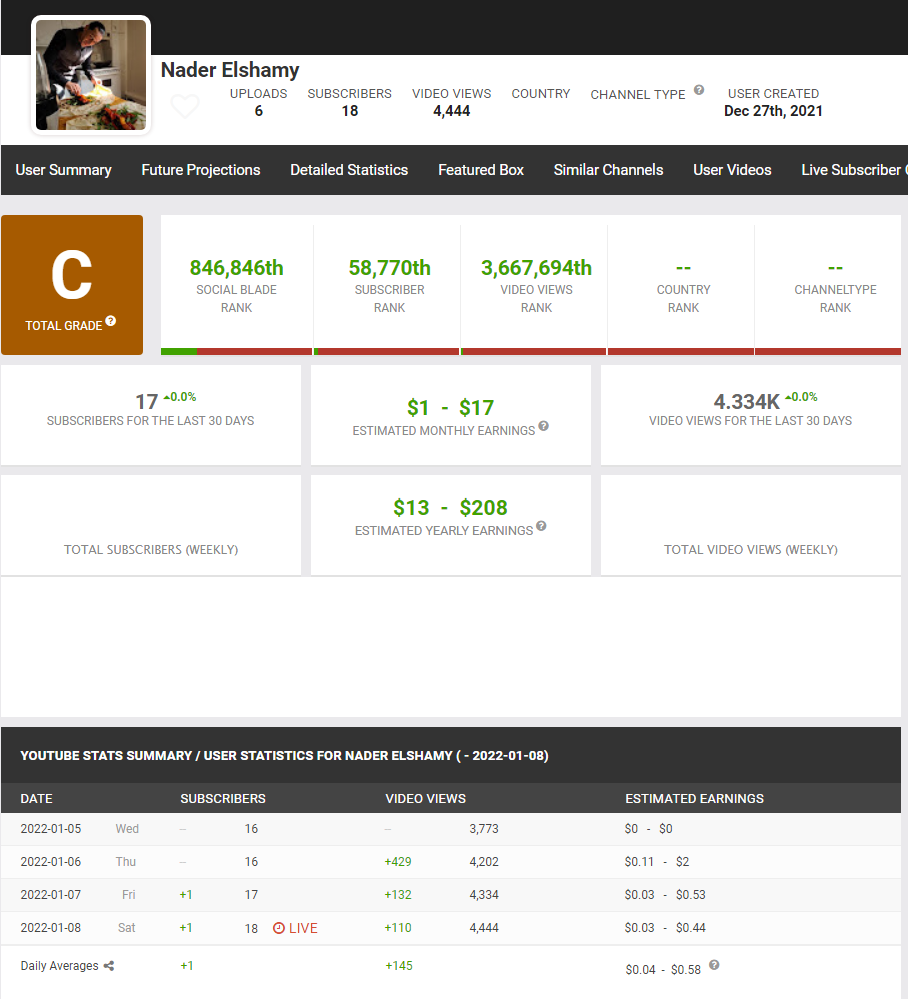Click the Channel Type help question mark
Screen dimensions: 908x999
click(x=699, y=90)
